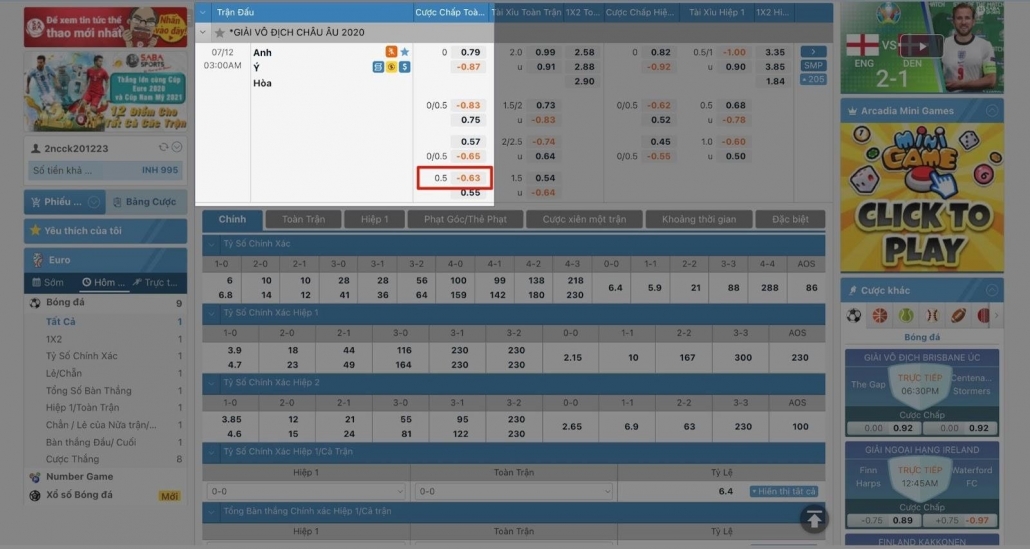1030x549 pixels.
Task: Click the Xổ số Bóng đá icon
Action: (x=35, y=495)
